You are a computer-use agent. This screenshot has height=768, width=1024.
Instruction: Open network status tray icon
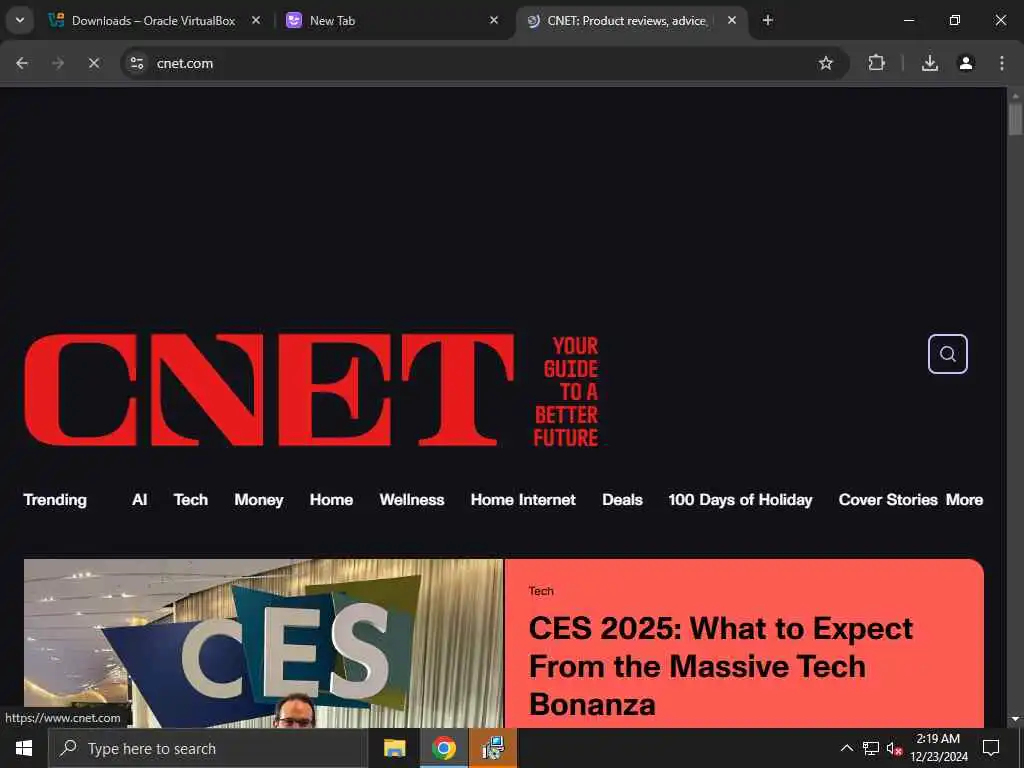pyautogui.click(x=871, y=748)
